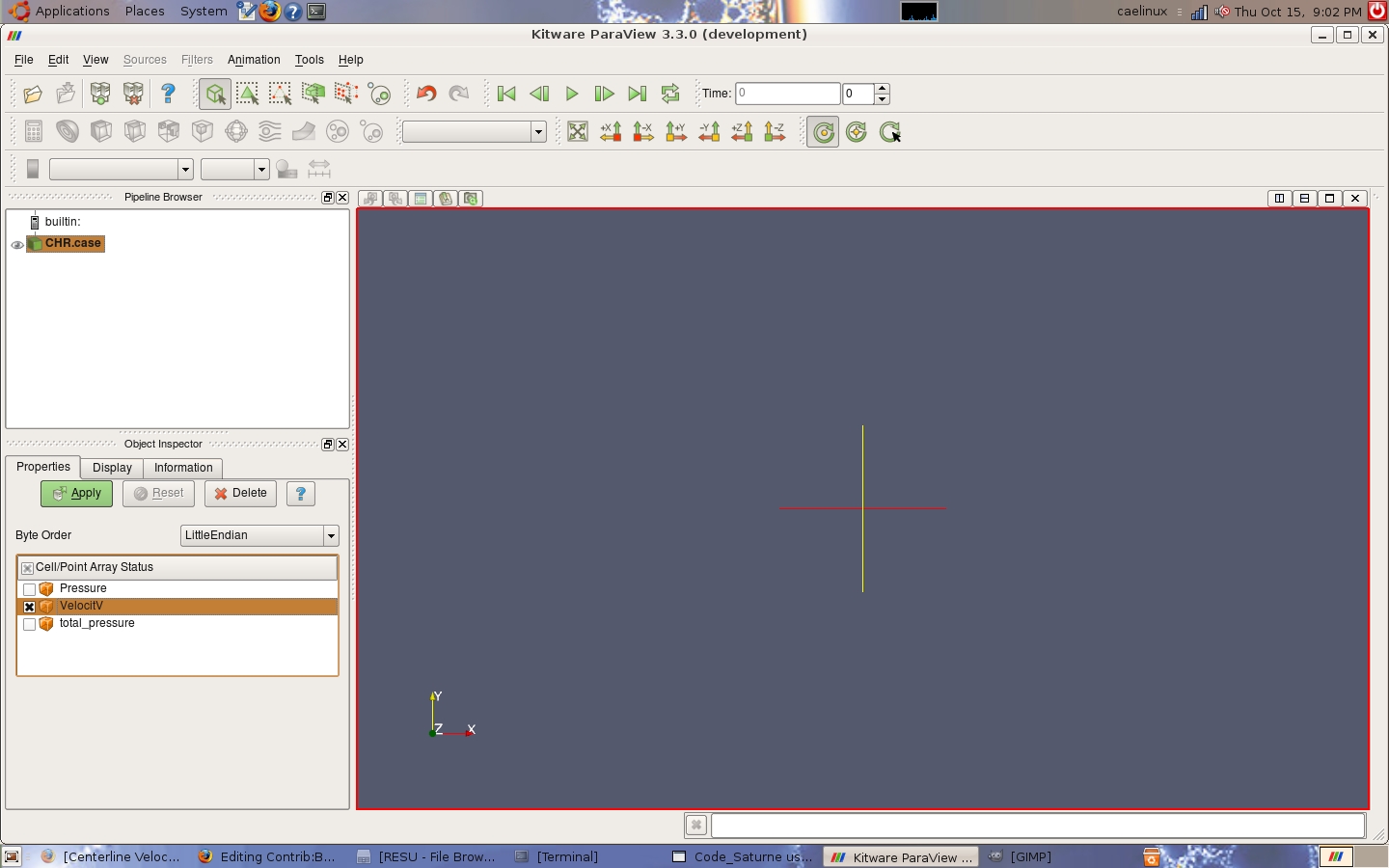
Task: Select points on surface tool
Action: pos(280,94)
